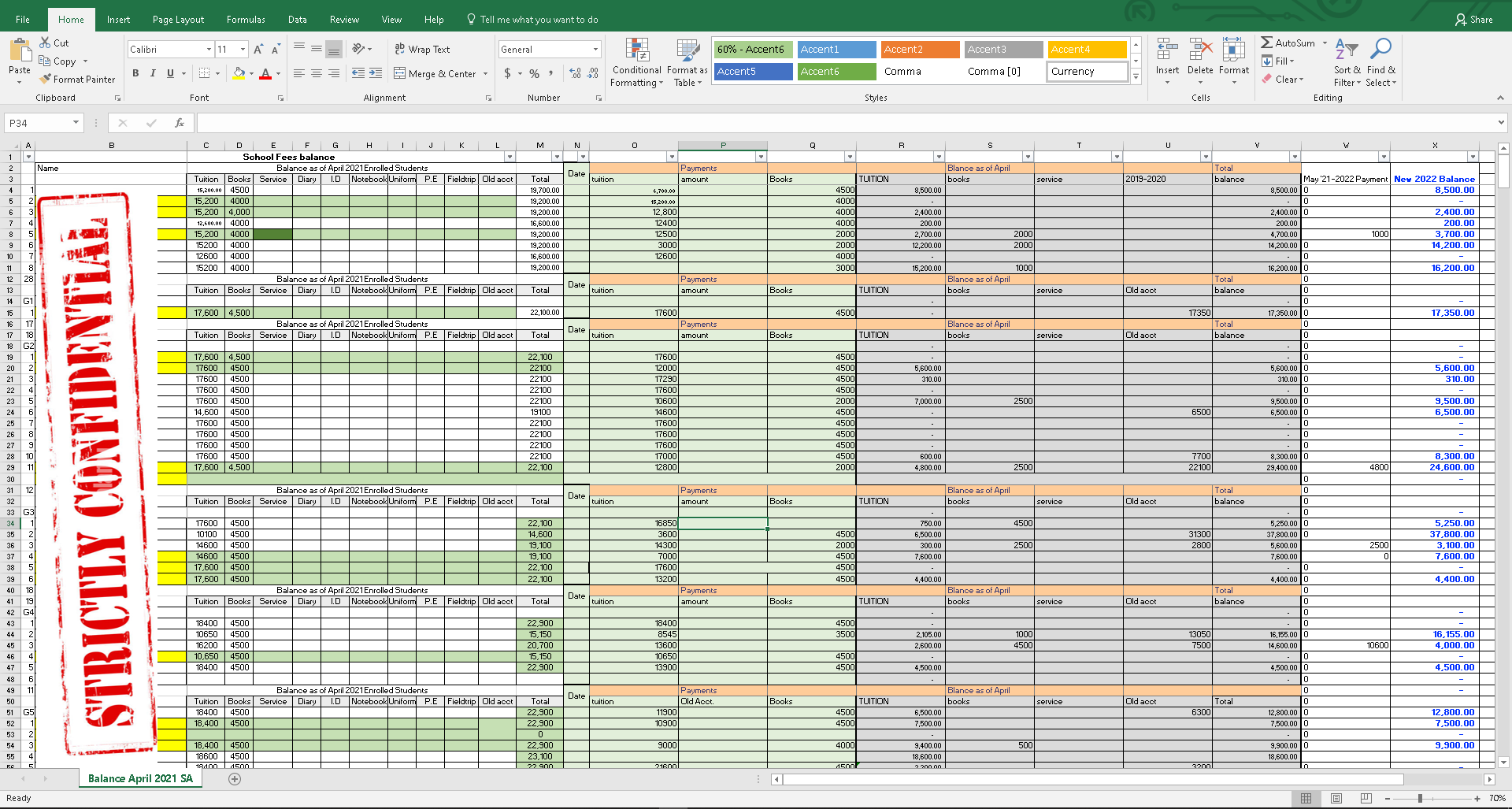Screen dimensions: 1512x809
Task: Toggle Underline formatting
Action: (x=170, y=73)
